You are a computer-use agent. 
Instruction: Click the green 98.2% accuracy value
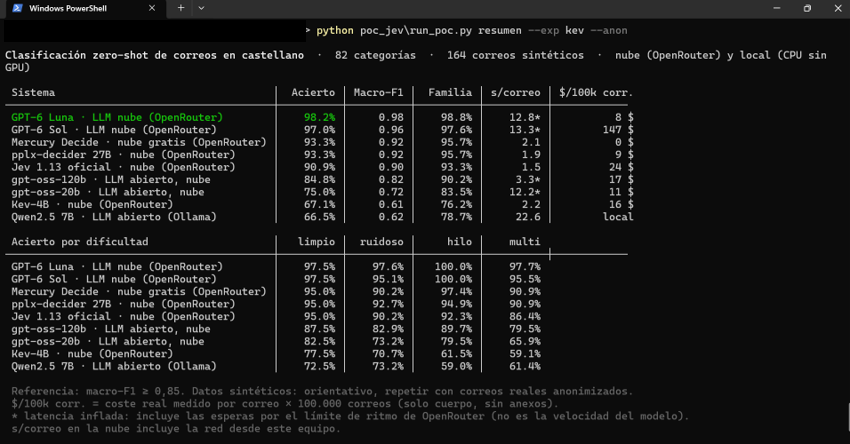[319, 117]
